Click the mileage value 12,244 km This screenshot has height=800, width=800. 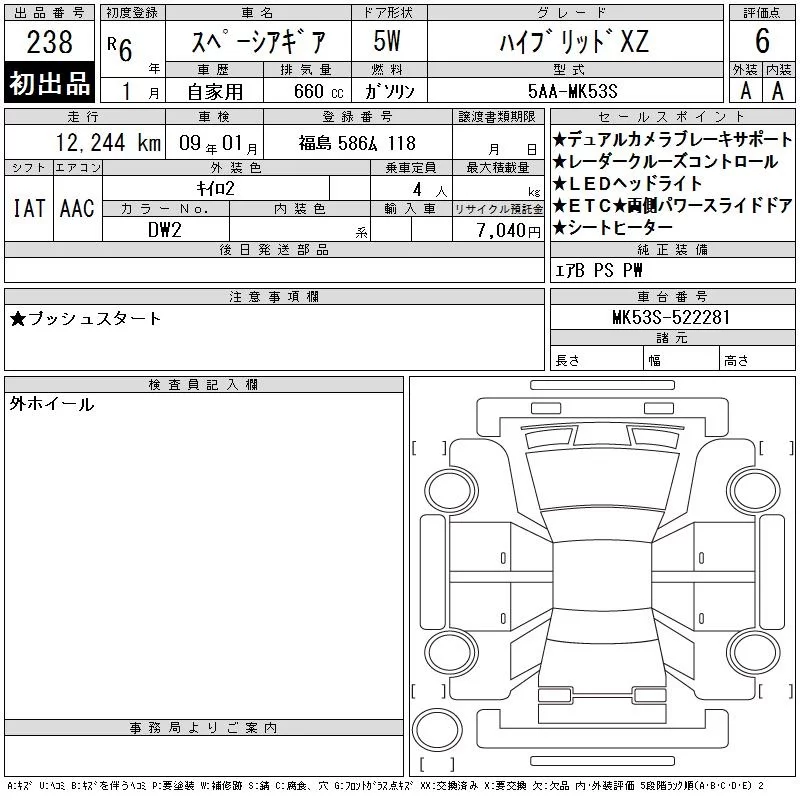pyautogui.click(x=108, y=143)
